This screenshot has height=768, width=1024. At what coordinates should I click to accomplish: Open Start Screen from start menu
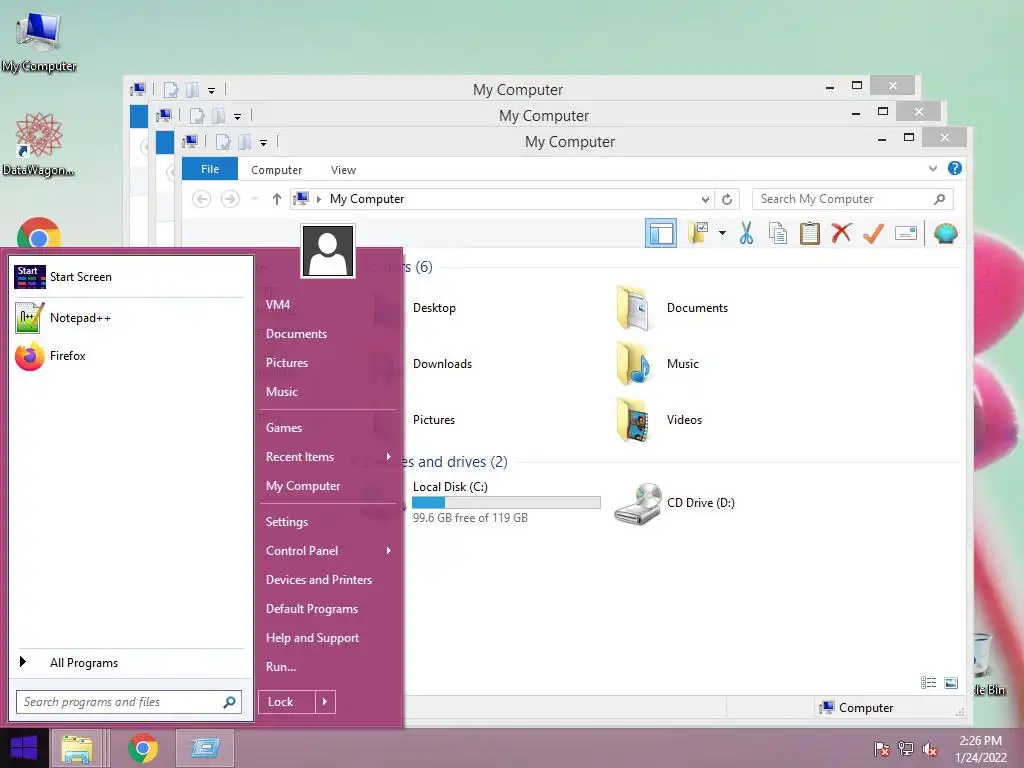point(129,277)
